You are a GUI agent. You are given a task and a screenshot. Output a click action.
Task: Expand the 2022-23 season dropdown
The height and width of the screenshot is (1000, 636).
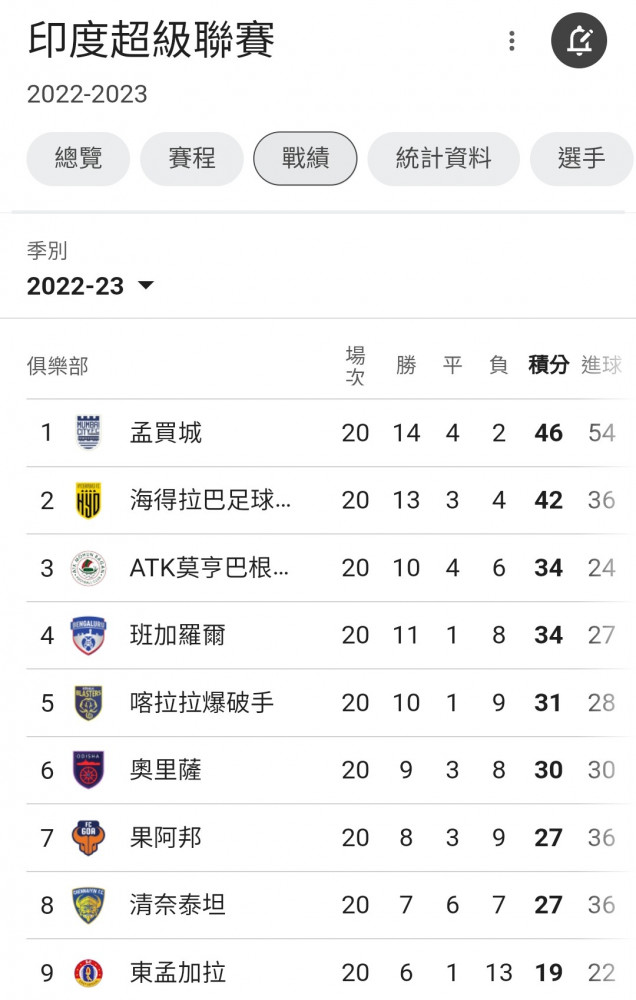coord(90,286)
